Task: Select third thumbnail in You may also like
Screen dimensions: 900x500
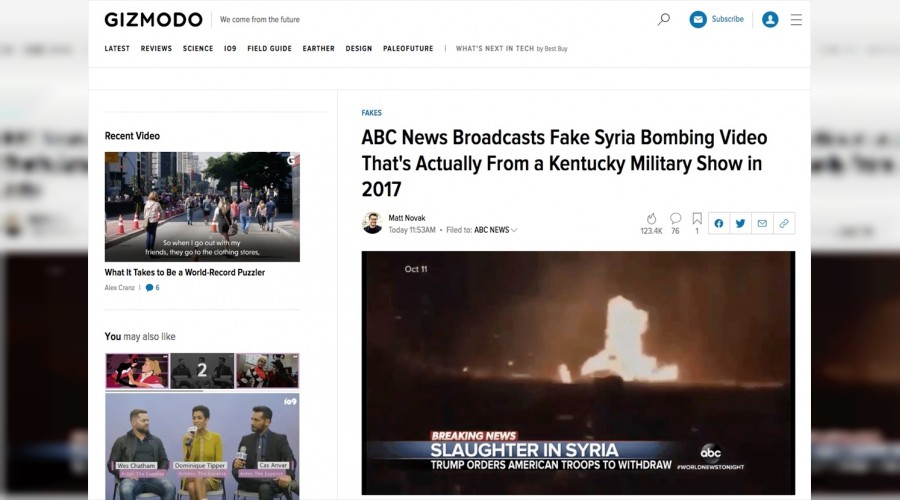Action: click(x=267, y=371)
